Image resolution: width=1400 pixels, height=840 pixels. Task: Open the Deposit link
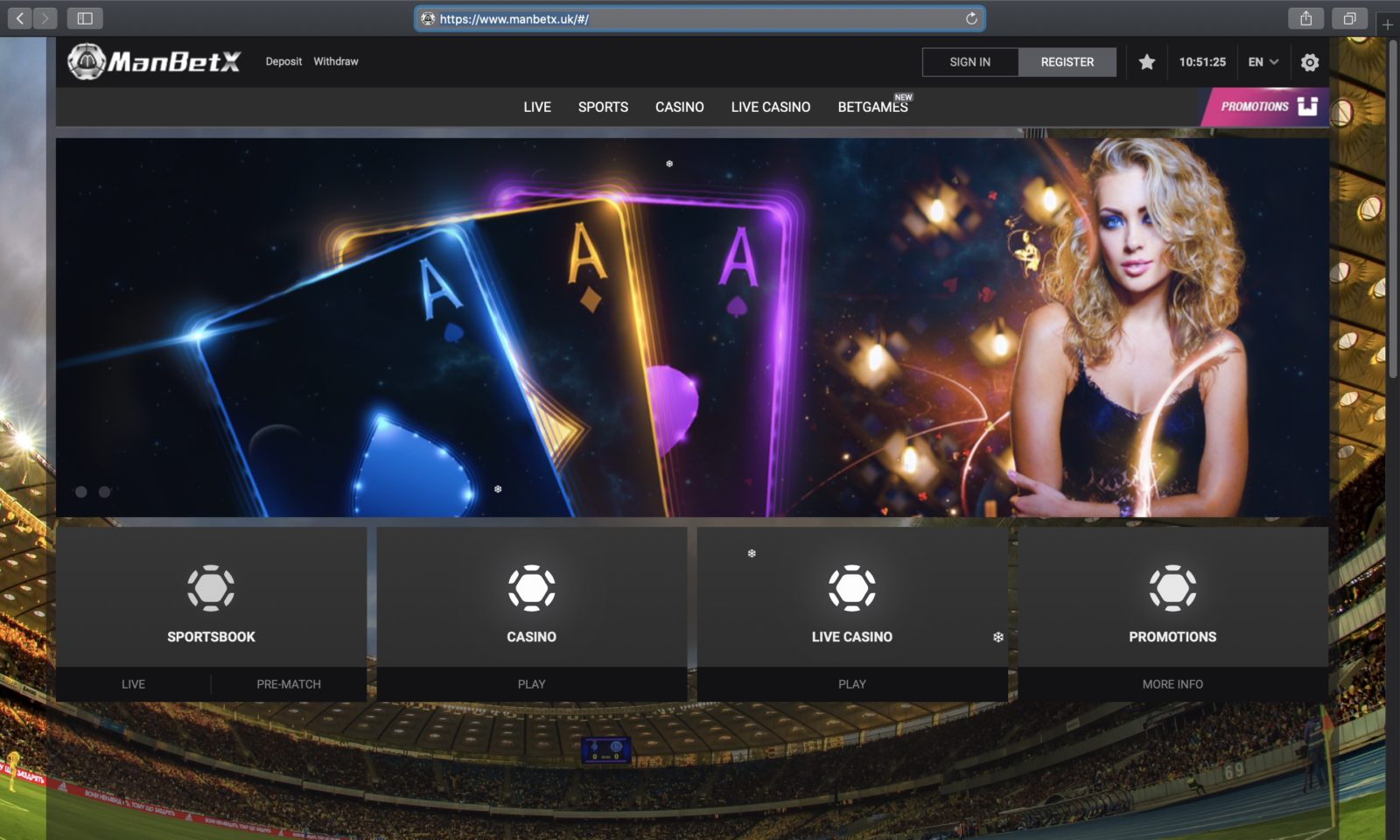coord(283,61)
